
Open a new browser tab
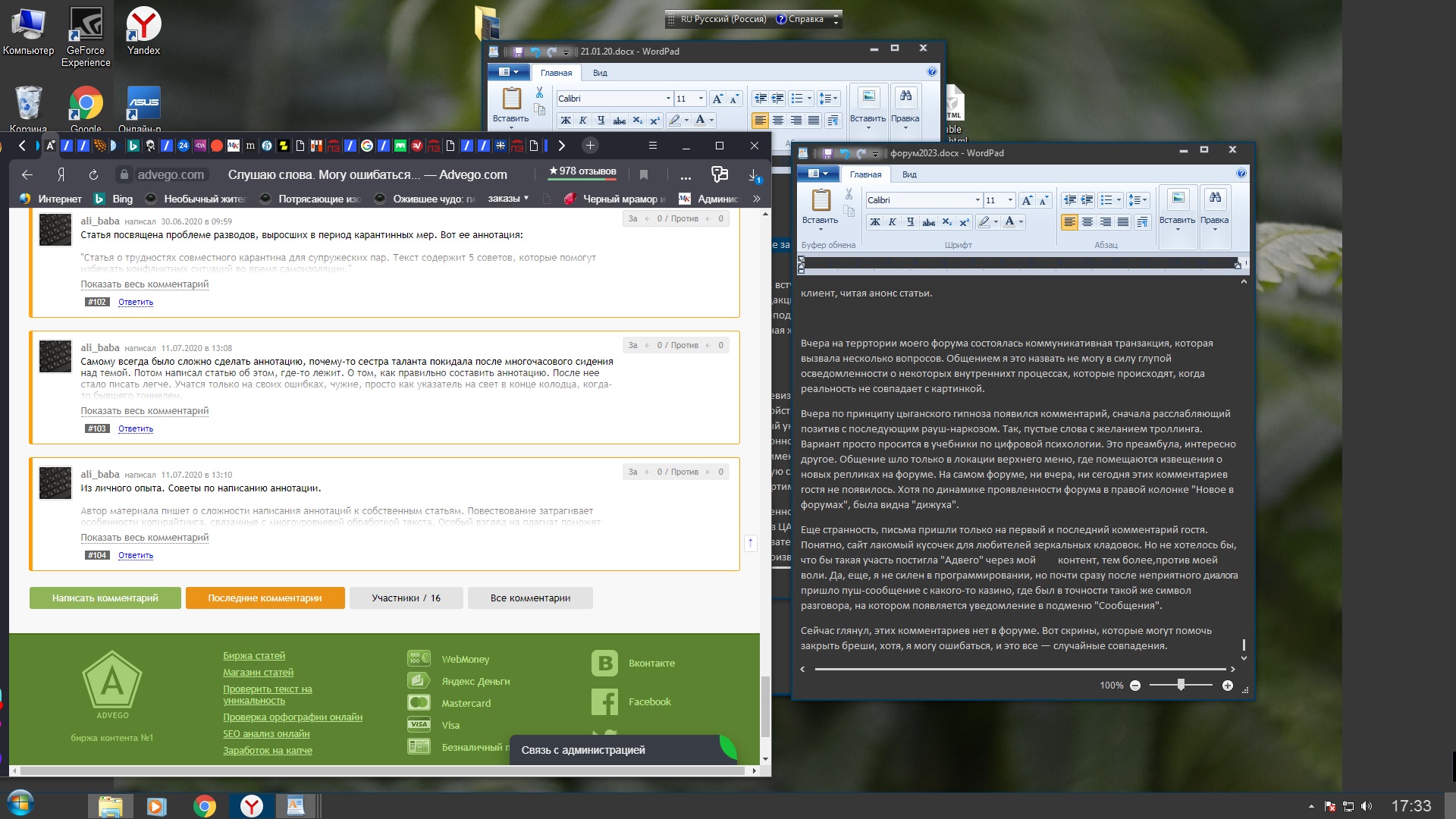[x=590, y=146]
